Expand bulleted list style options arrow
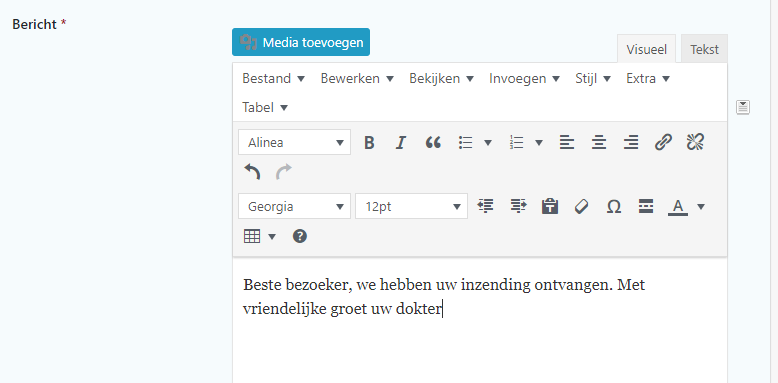The height and width of the screenshot is (383, 778). coord(488,143)
